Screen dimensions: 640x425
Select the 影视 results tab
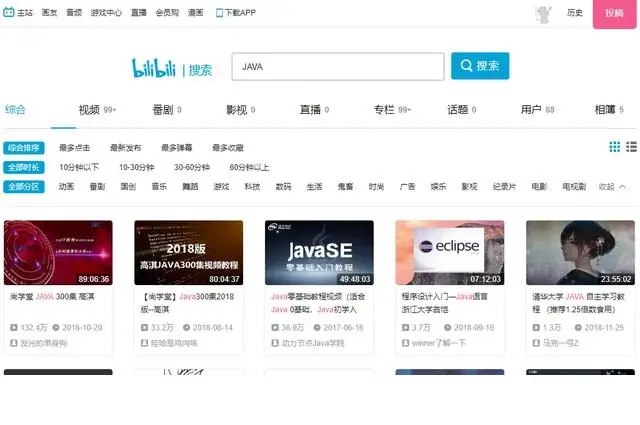(x=241, y=110)
